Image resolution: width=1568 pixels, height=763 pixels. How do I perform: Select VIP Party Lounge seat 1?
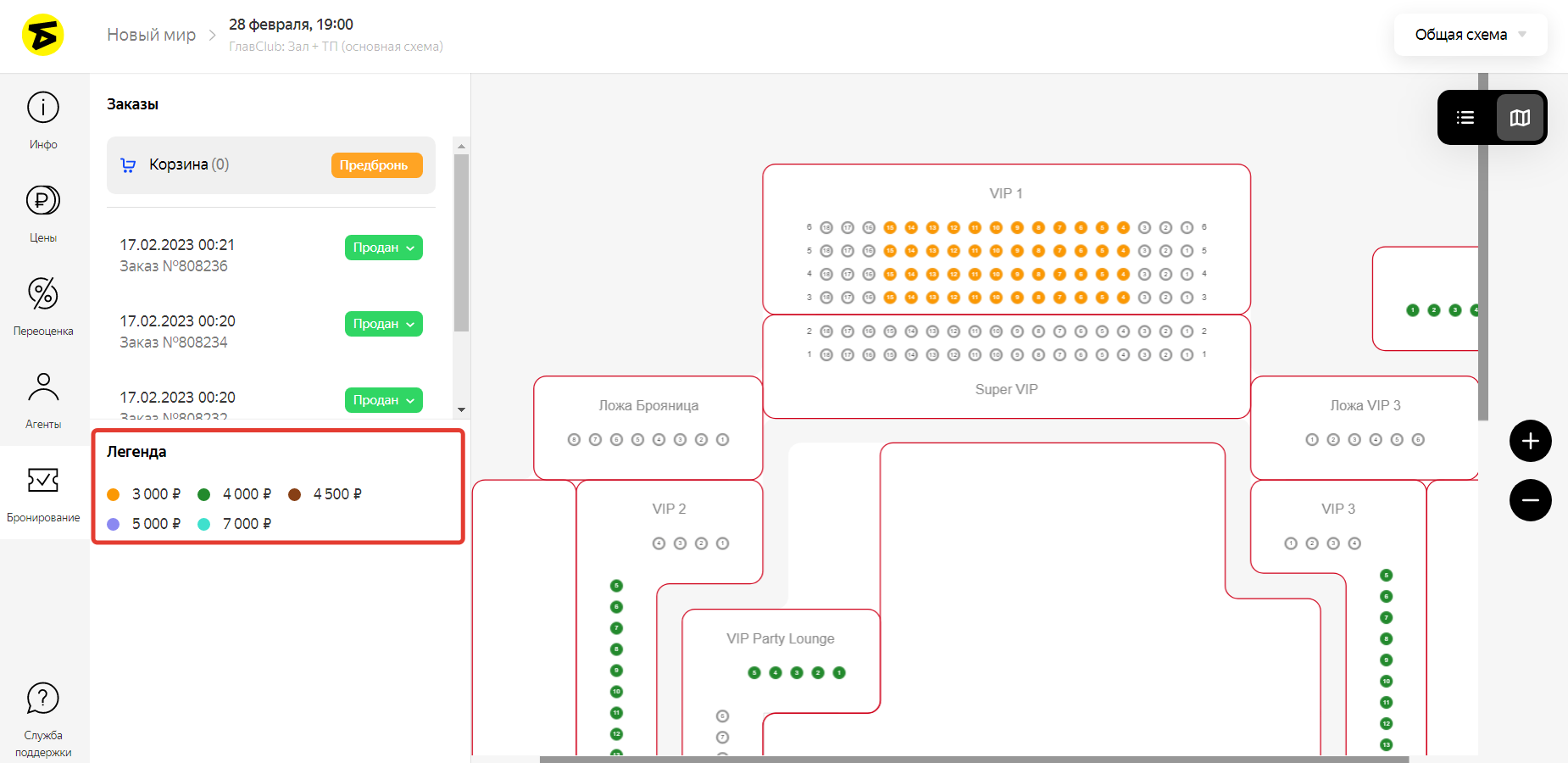point(839,673)
